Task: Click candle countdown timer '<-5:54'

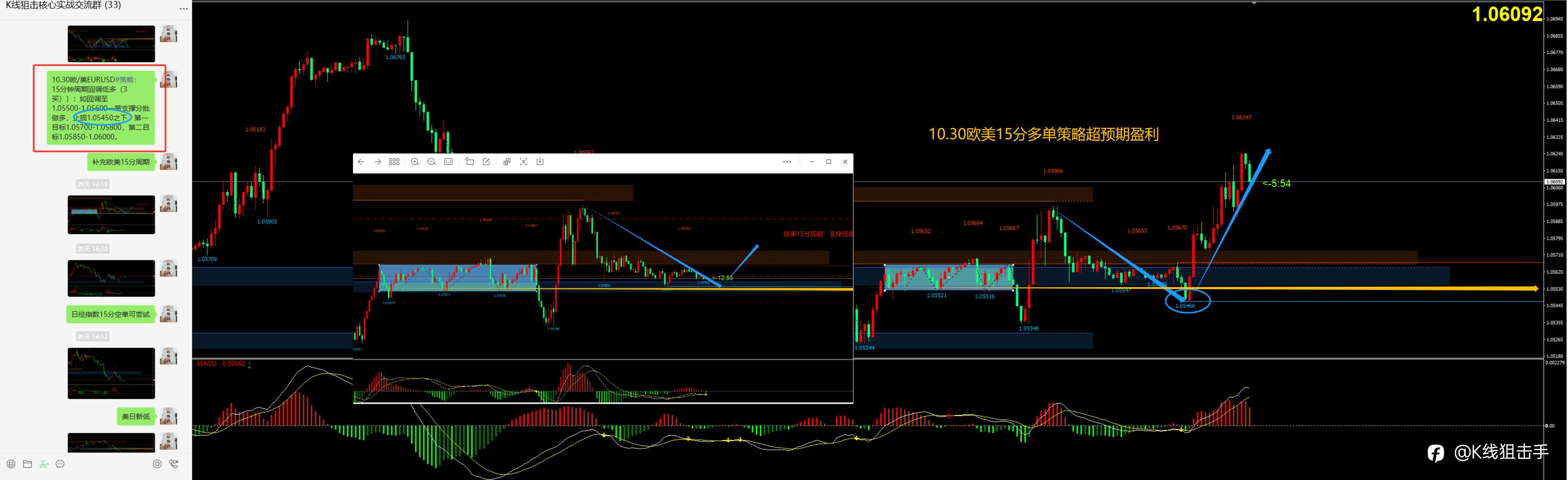Action: (1276, 183)
